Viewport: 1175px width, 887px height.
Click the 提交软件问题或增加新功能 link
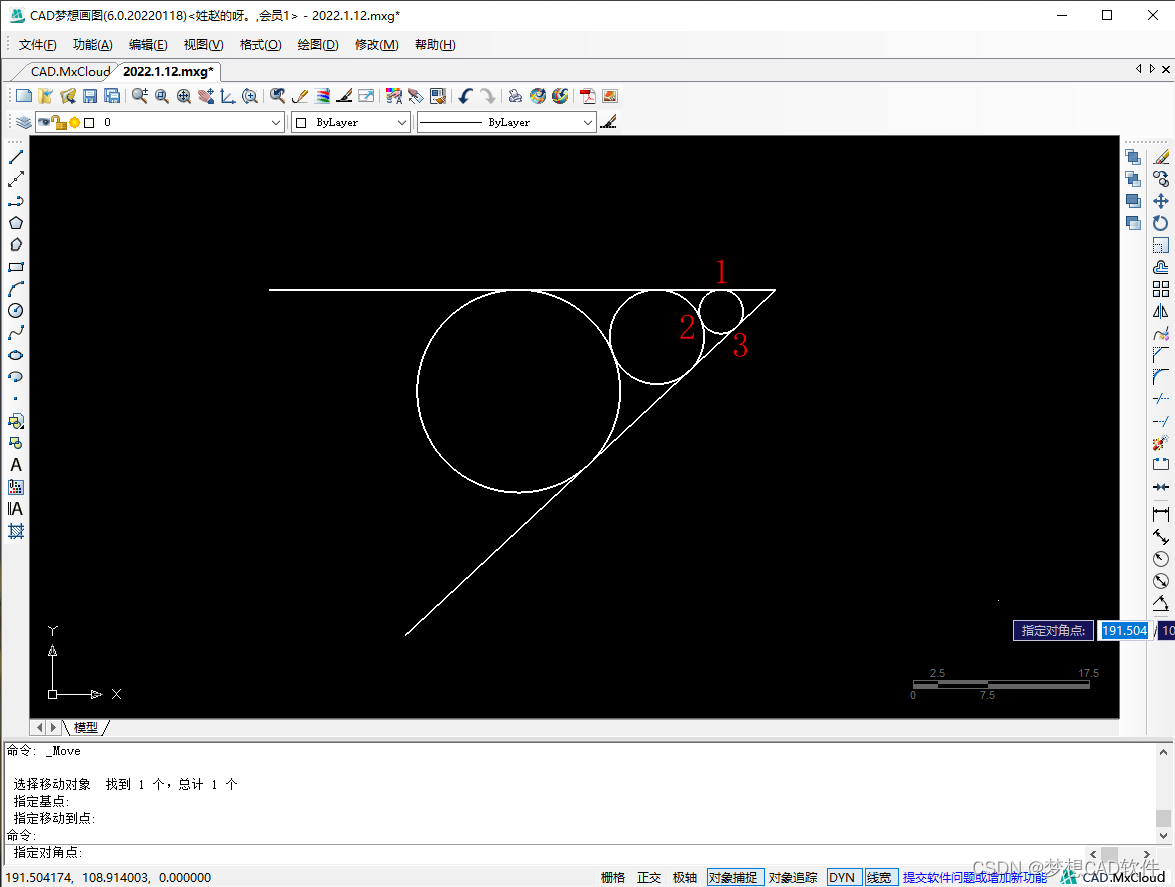click(974, 877)
